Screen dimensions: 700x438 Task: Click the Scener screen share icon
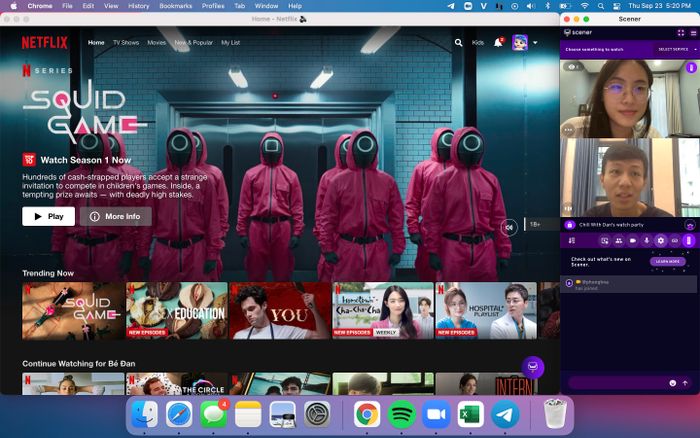pos(604,241)
